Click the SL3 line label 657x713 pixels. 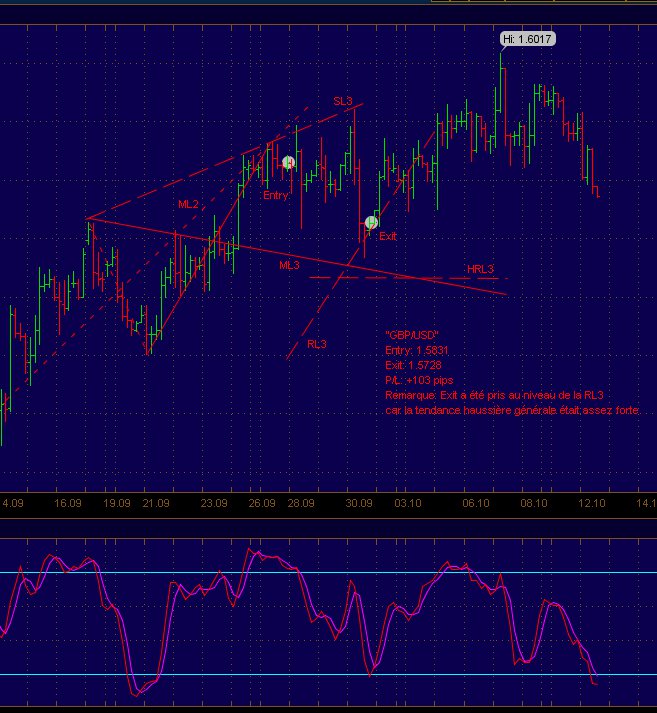(x=343, y=101)
